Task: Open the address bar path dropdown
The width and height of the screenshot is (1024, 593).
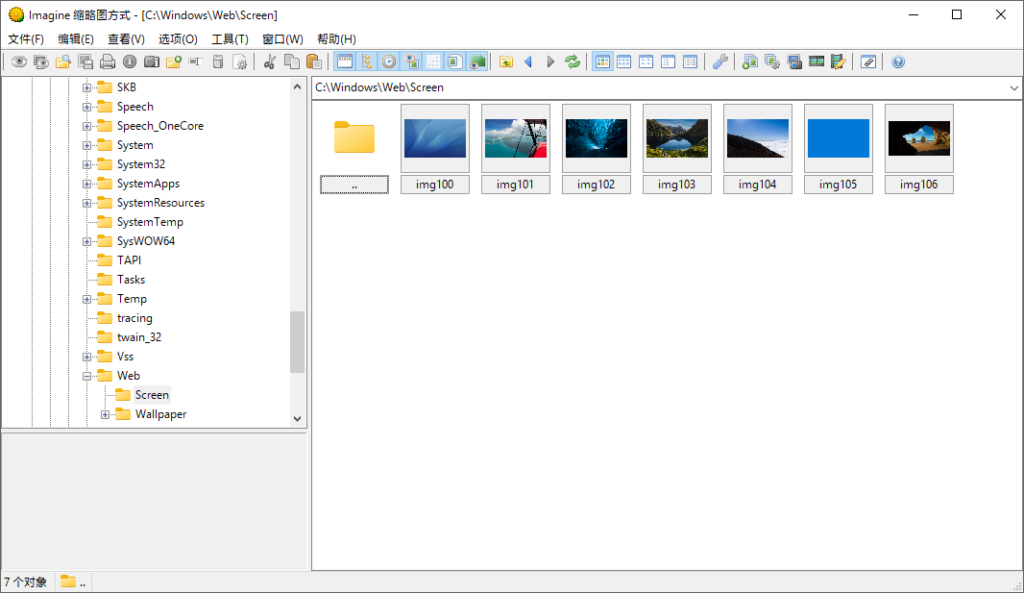Action: point(1014,88)
